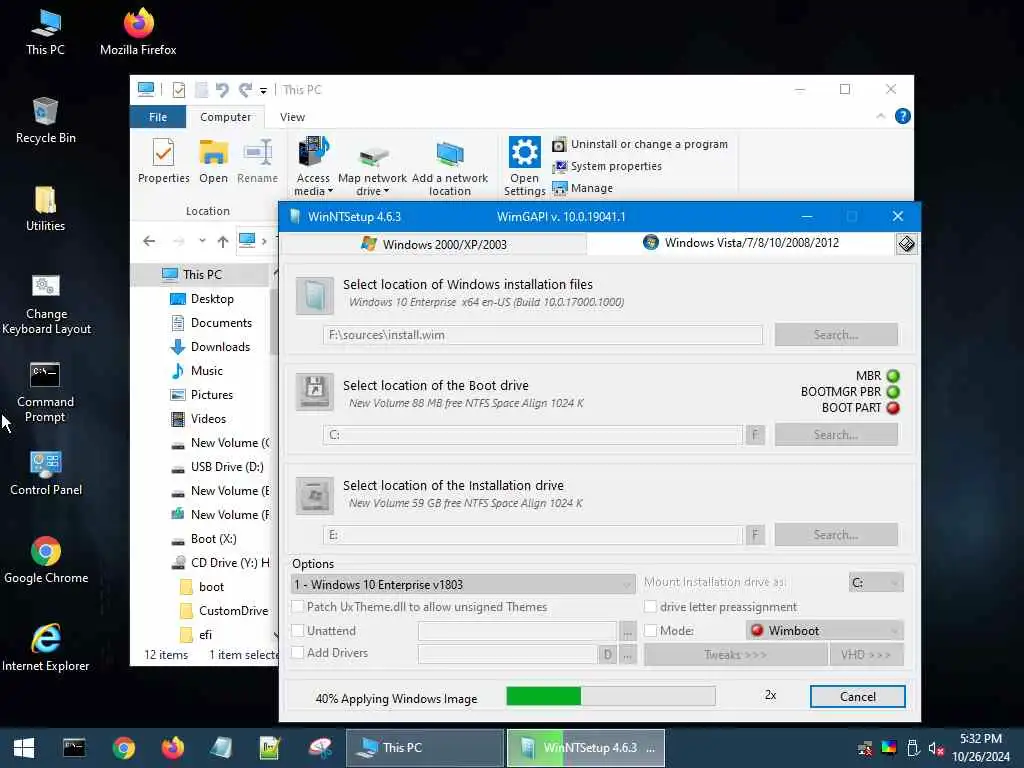This screenshot has width=1024, height=768.
Task: Switch to View ribbon tab
Action: [x=292, y=117]
